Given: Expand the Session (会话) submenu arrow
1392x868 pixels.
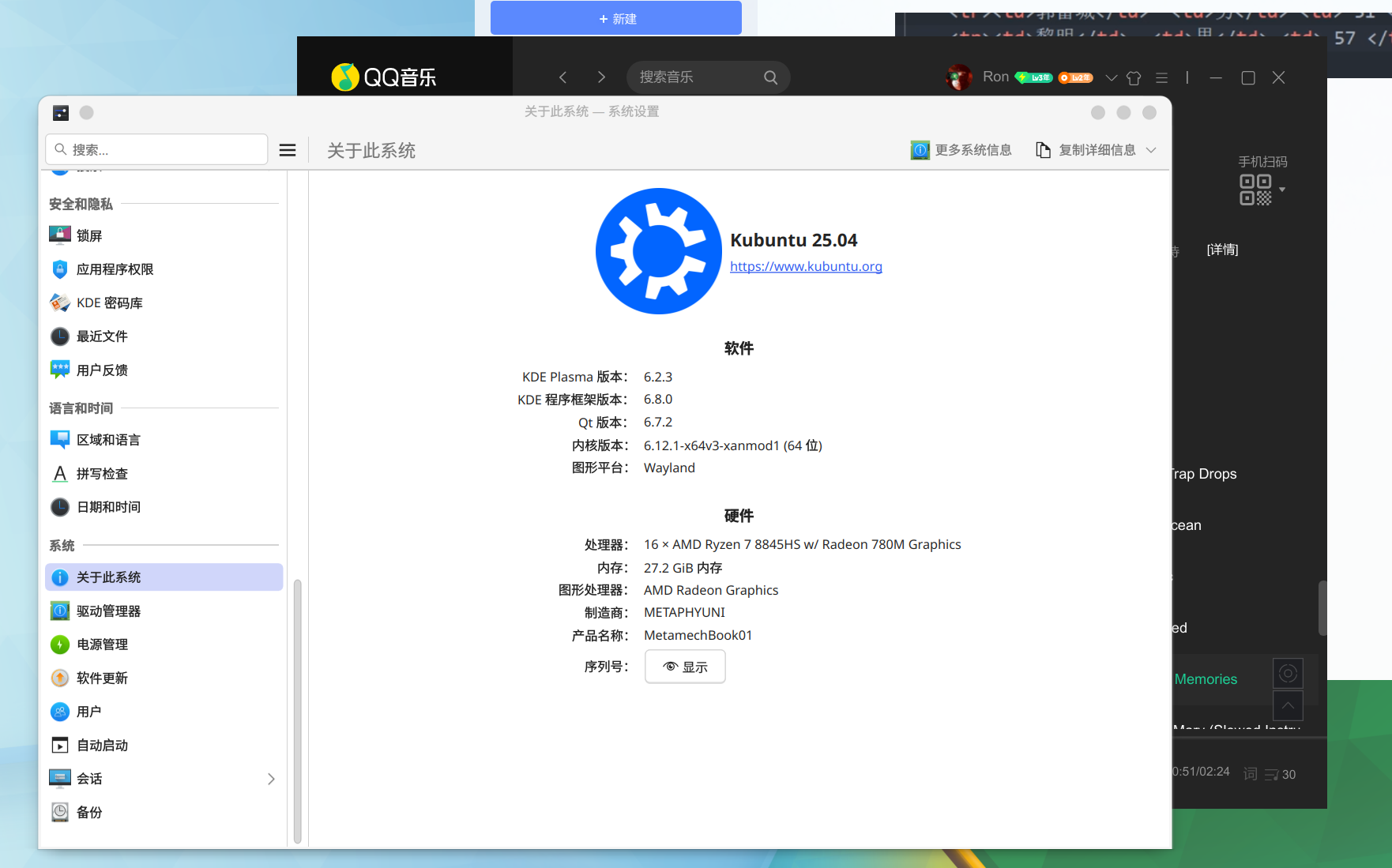Looking at the screenshot, I should point(271,779).
